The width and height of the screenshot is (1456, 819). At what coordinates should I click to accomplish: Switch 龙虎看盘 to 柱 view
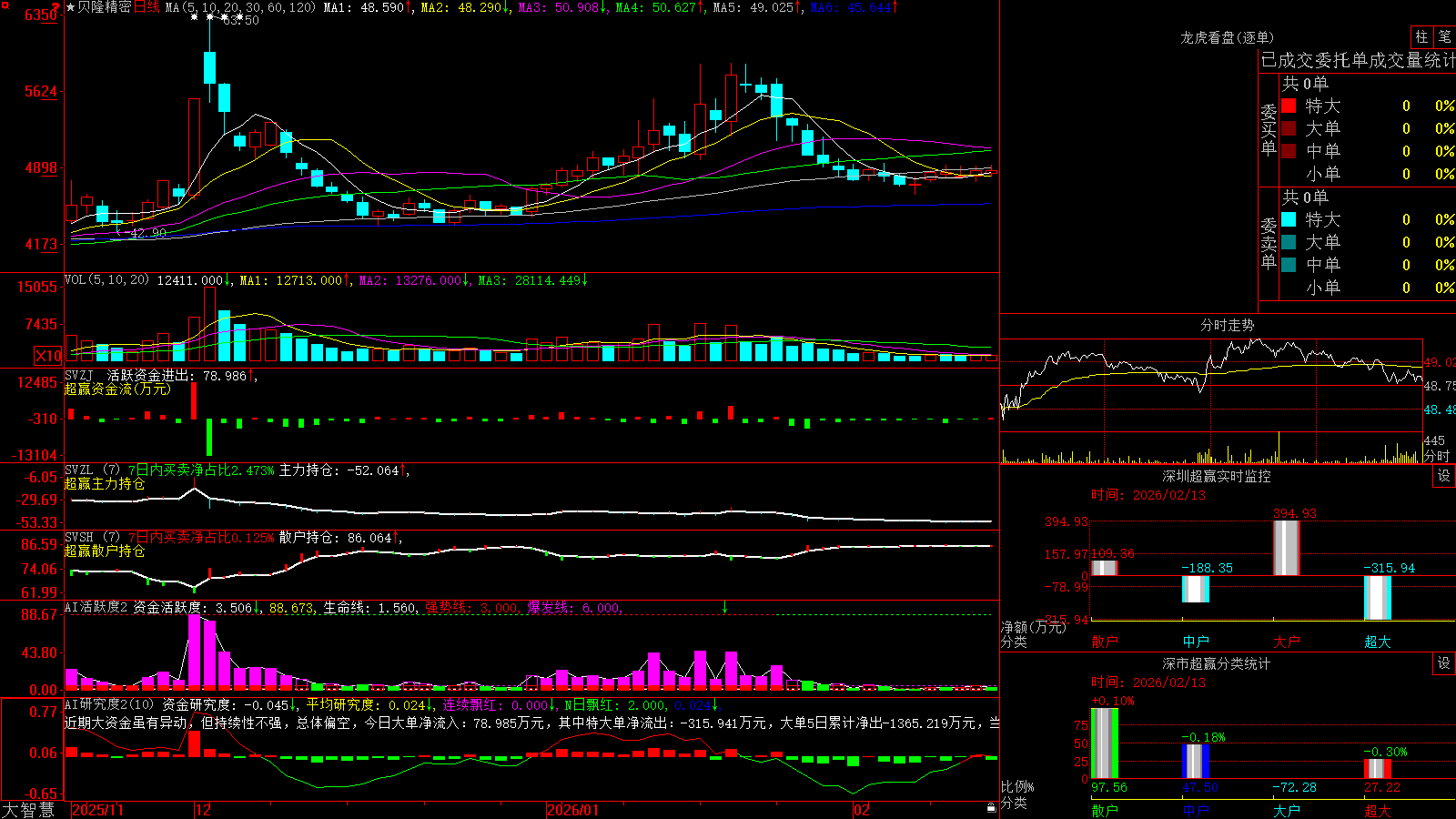pos(1421,37)
